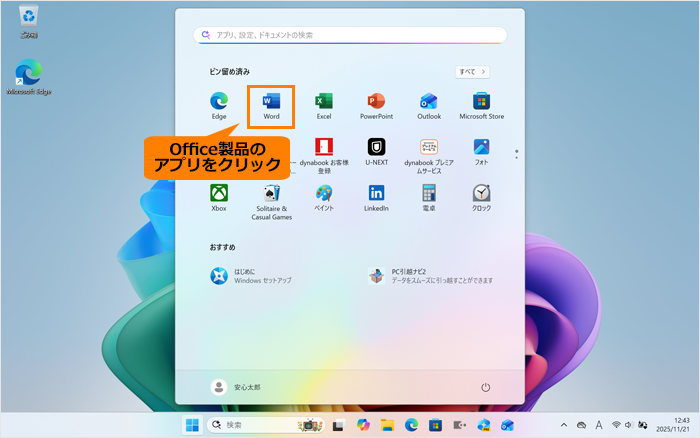Open the Wi-Fi network tray icon
This screenshot has height=438, width=700.
(616, 425)
